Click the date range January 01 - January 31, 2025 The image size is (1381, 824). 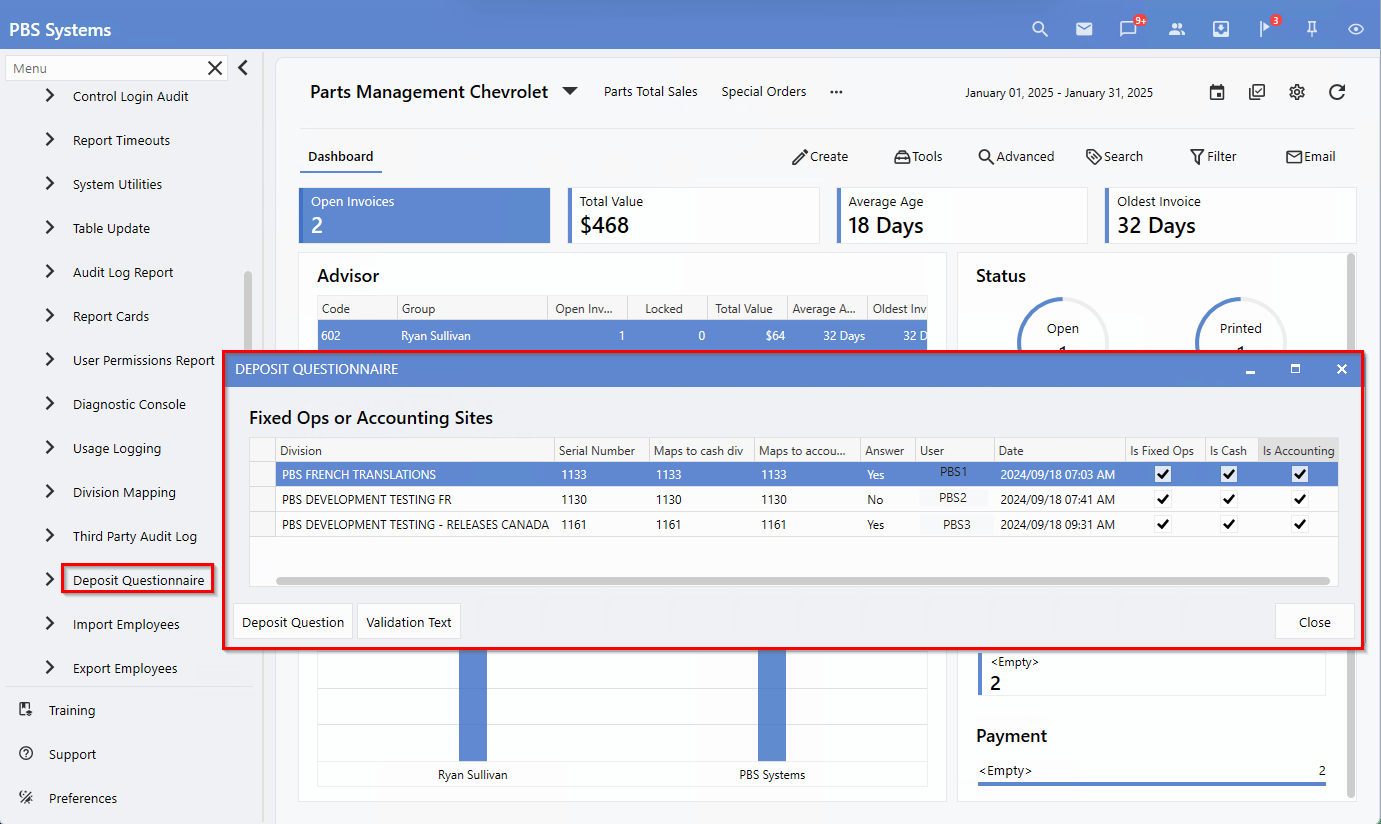click(x=1059, y=93)
